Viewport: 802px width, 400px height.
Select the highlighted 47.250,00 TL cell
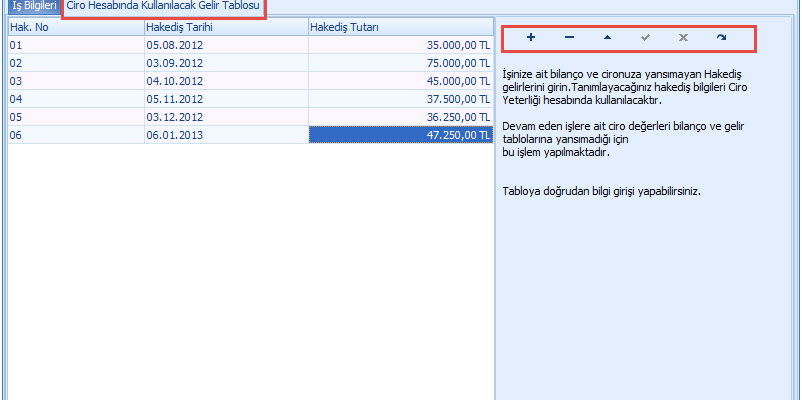coord(400,135)
